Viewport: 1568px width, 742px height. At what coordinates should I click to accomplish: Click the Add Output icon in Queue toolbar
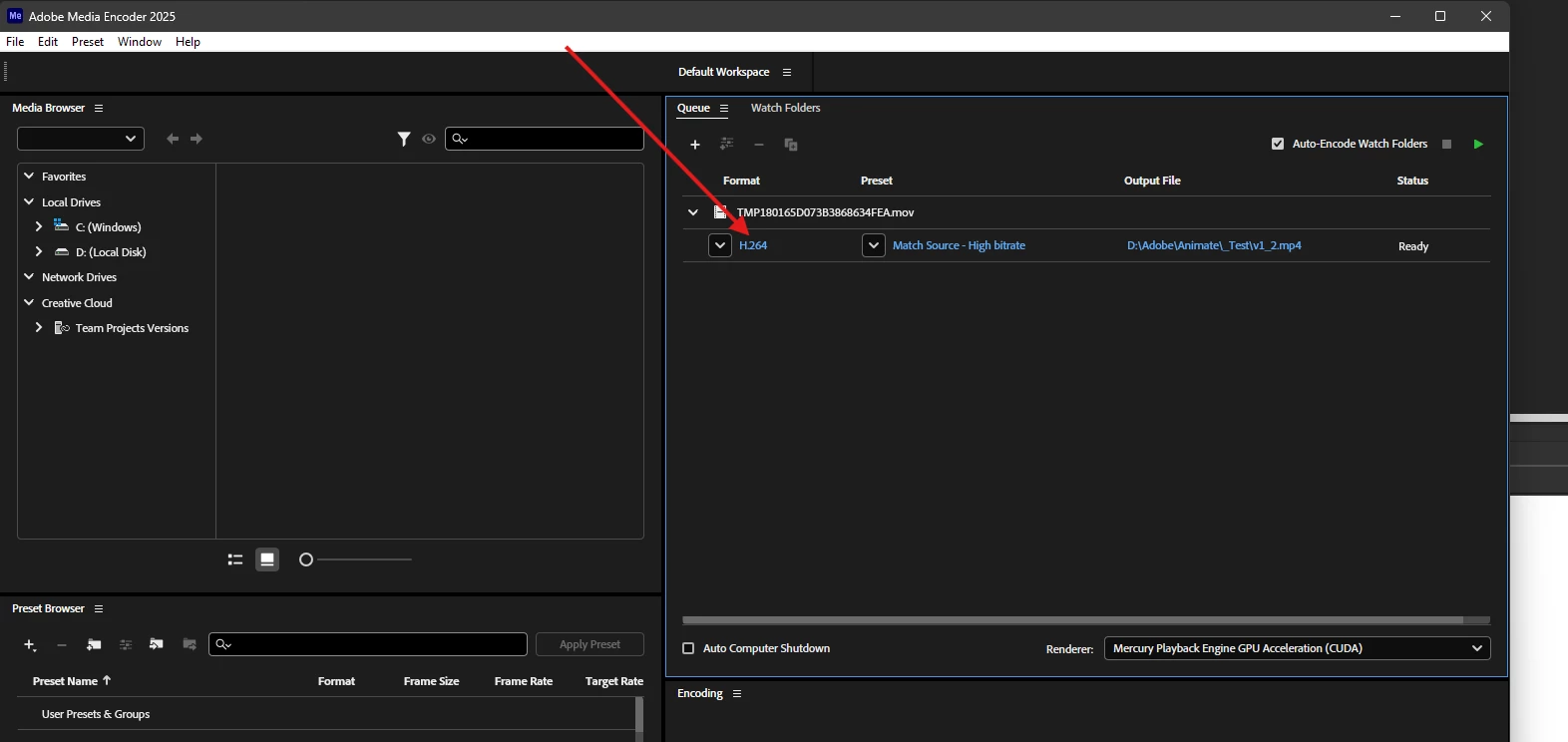coord(727,145)
